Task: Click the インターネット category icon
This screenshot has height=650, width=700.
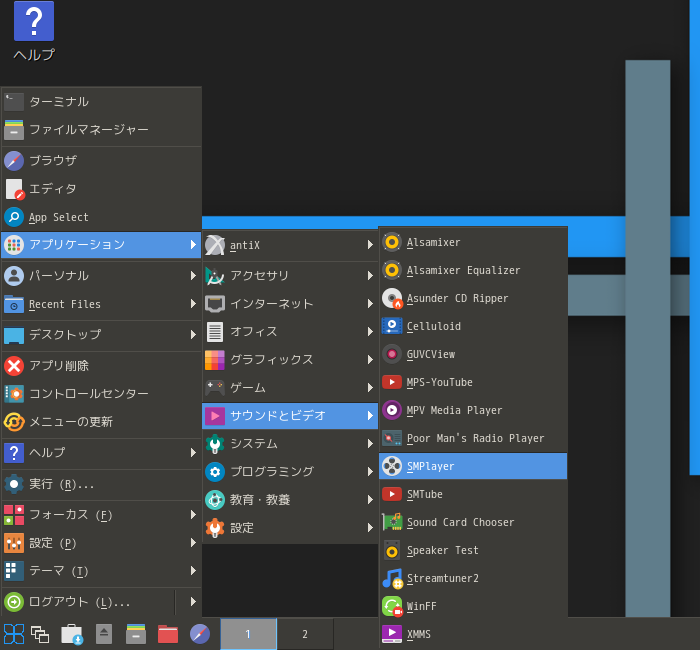Action: [x=215, y=304]
